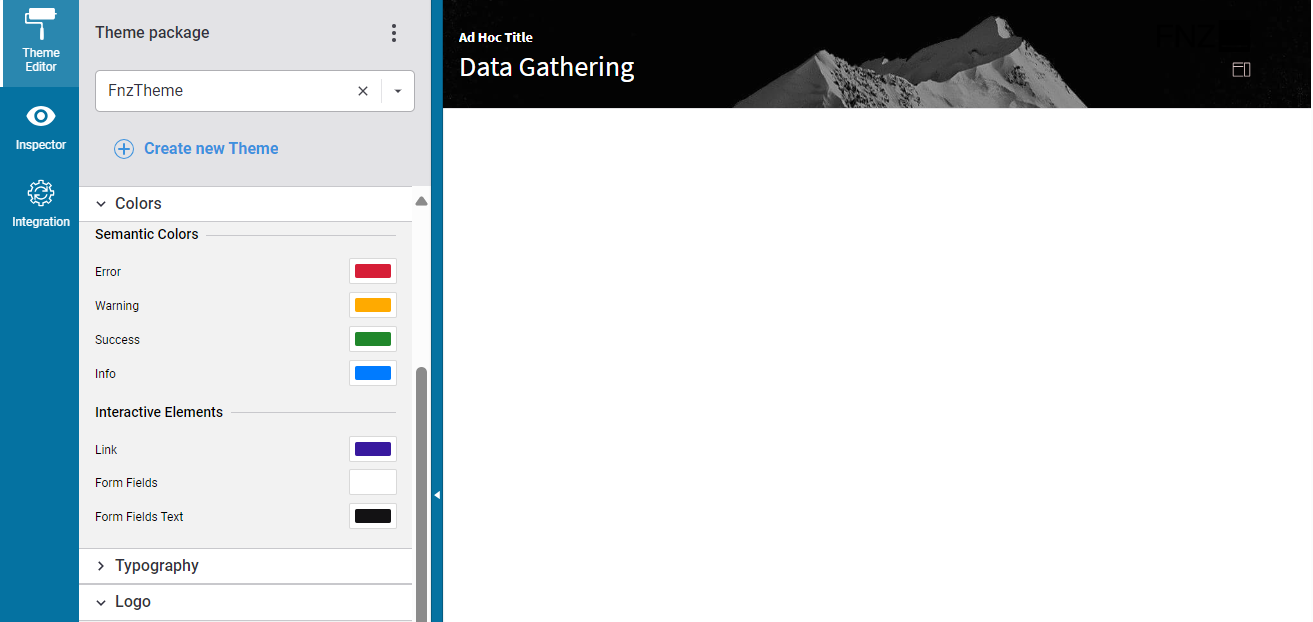Open the Warning color swatch
Screen dimensions: 1313x622
pos(373,305)
